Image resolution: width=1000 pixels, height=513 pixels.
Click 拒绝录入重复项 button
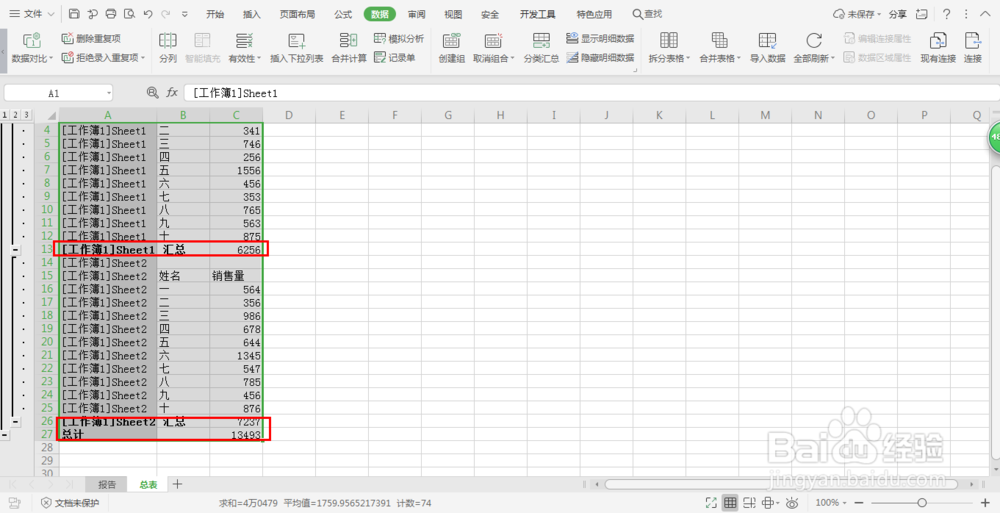click(103, 57)
